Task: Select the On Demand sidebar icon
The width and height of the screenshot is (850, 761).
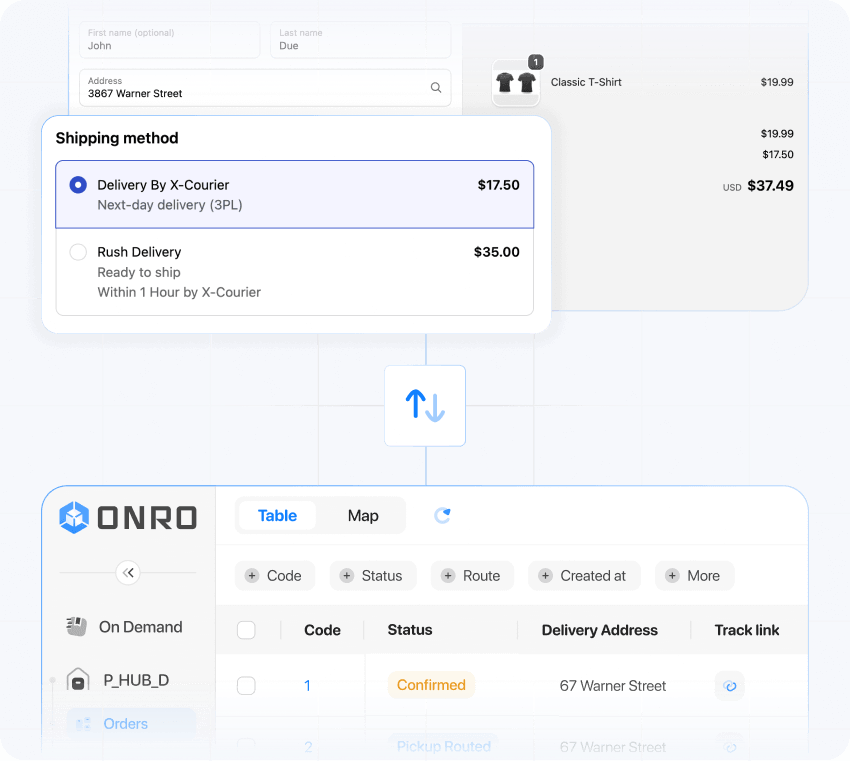Action: (75, 627)
